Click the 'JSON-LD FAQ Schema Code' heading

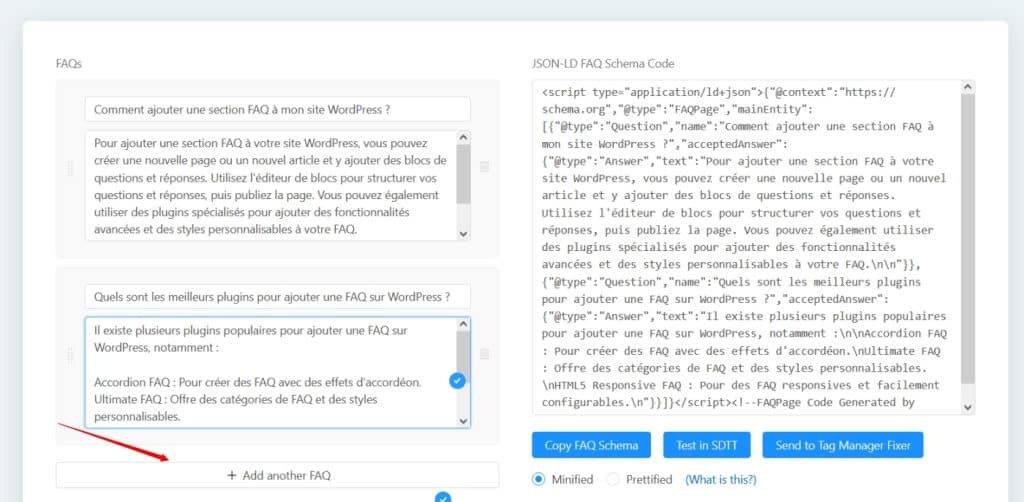tap(603, 63)
